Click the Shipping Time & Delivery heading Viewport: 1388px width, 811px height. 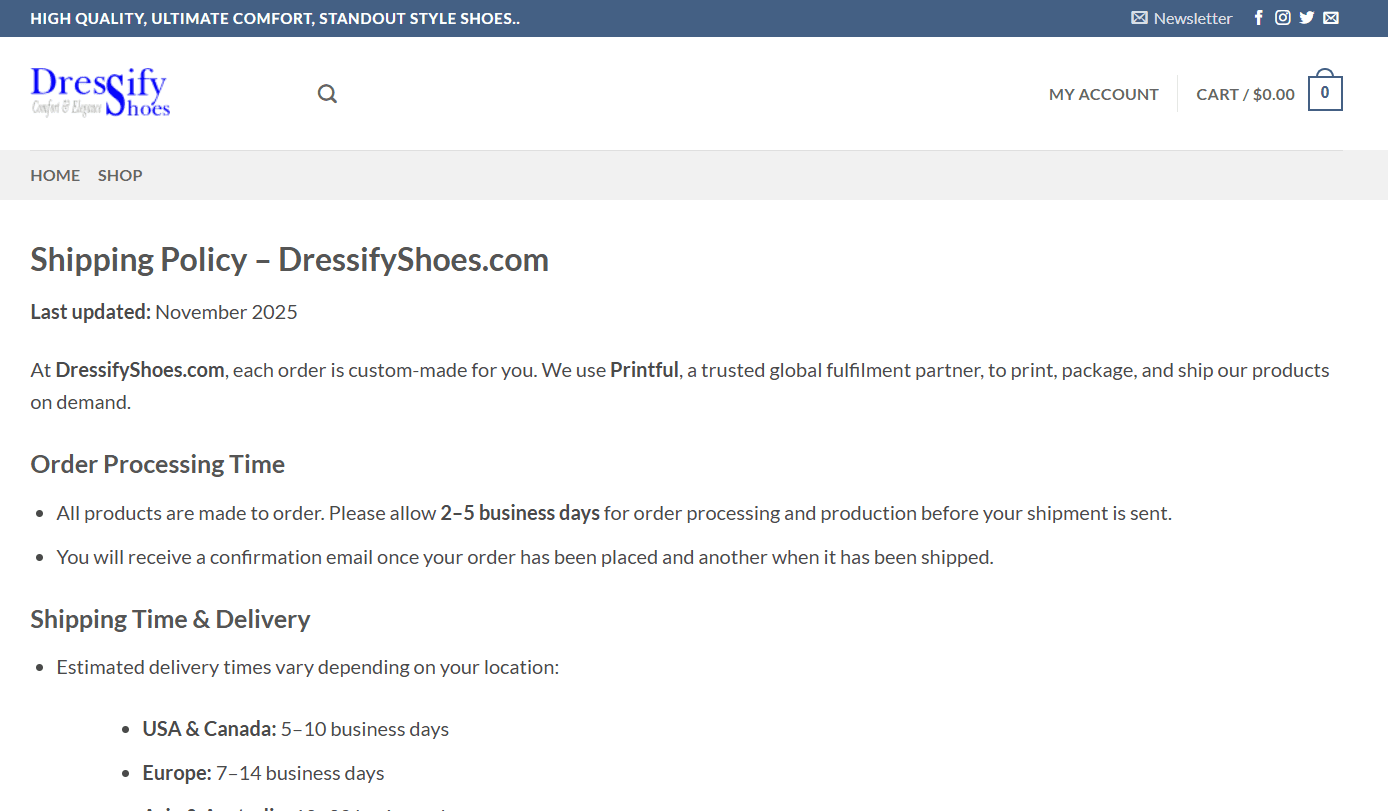pyautogui.click(x=170, y=619)
